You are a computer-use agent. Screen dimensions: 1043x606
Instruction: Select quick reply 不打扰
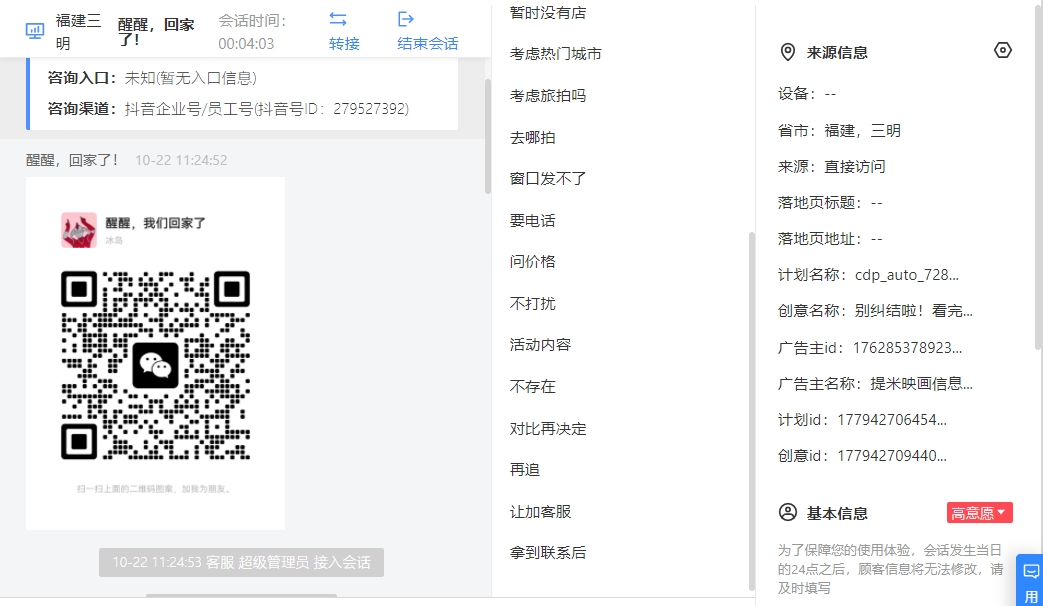pos(532,304)
